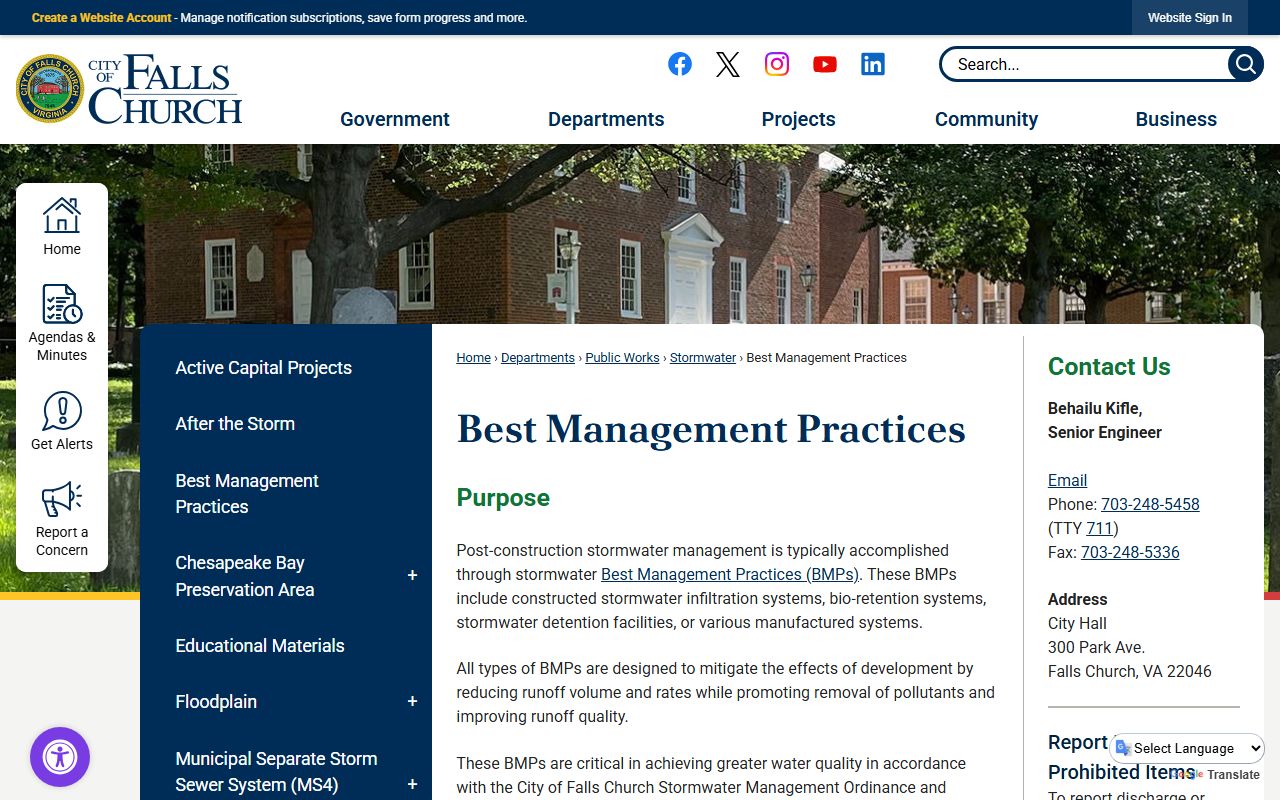Click the Email contact link
This screenshot has height=800, width=1280.
1067,480
